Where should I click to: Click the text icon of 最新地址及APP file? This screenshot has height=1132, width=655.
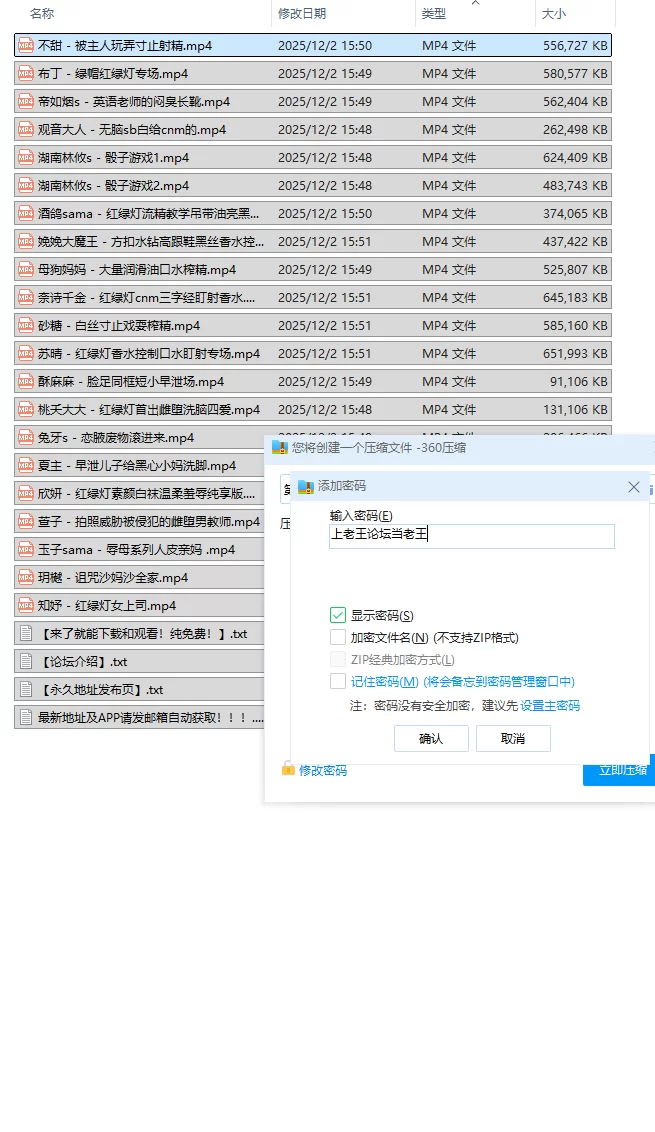(26, 718)
